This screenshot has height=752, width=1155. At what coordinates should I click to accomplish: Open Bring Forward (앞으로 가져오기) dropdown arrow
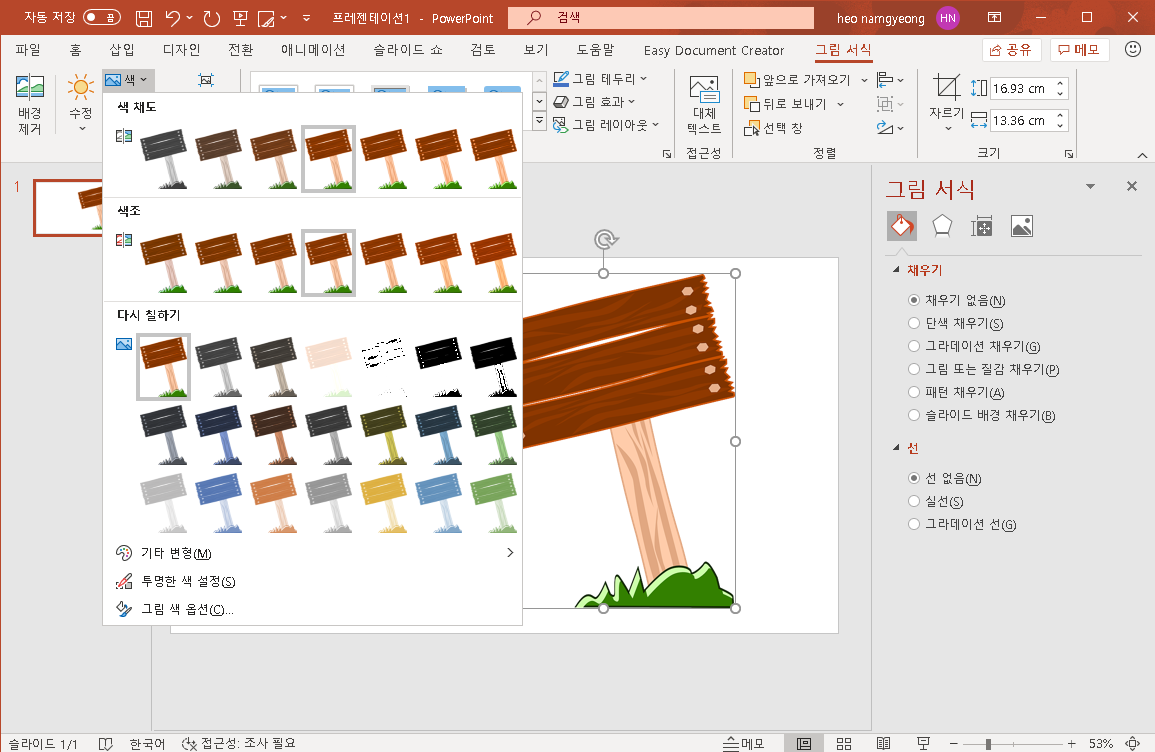pos(864,80)
